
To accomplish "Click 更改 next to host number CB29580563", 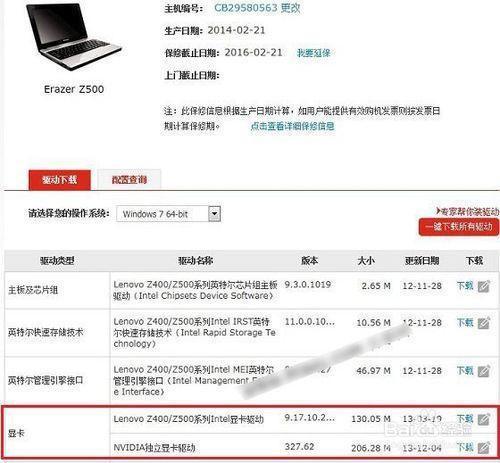I will coord(290,8).
